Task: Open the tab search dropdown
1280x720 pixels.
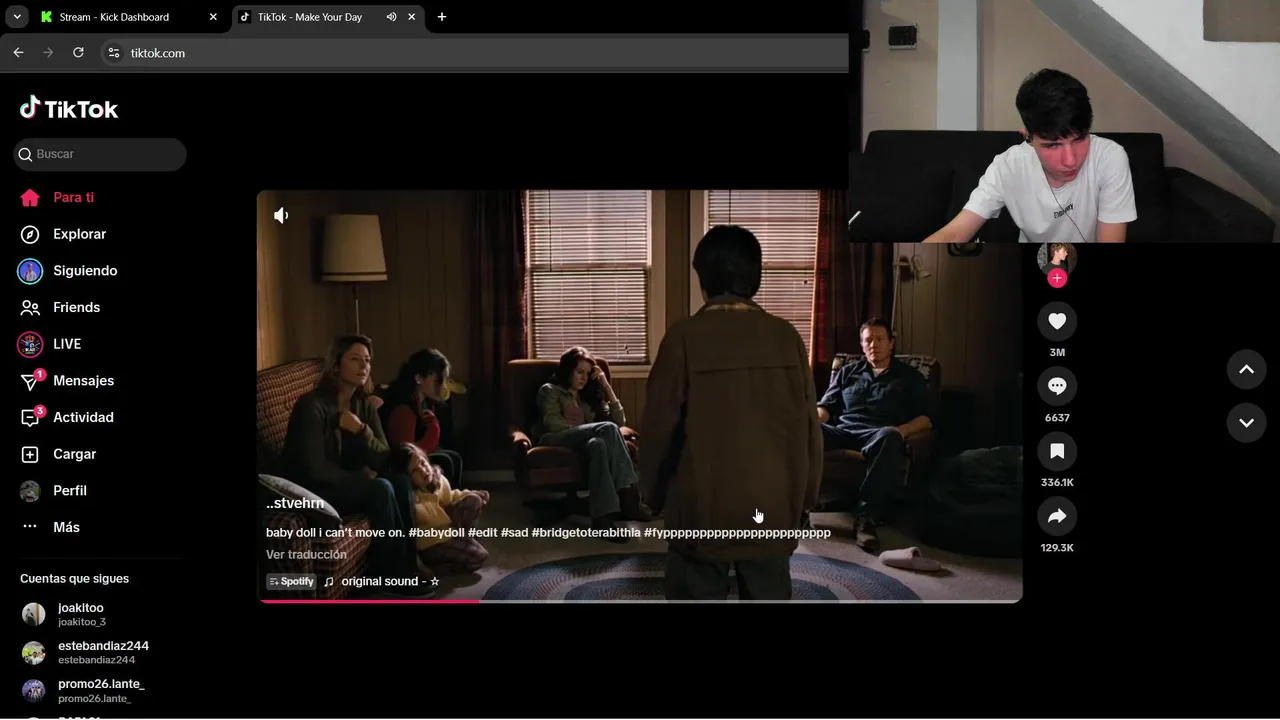Action: click(16, 17)
